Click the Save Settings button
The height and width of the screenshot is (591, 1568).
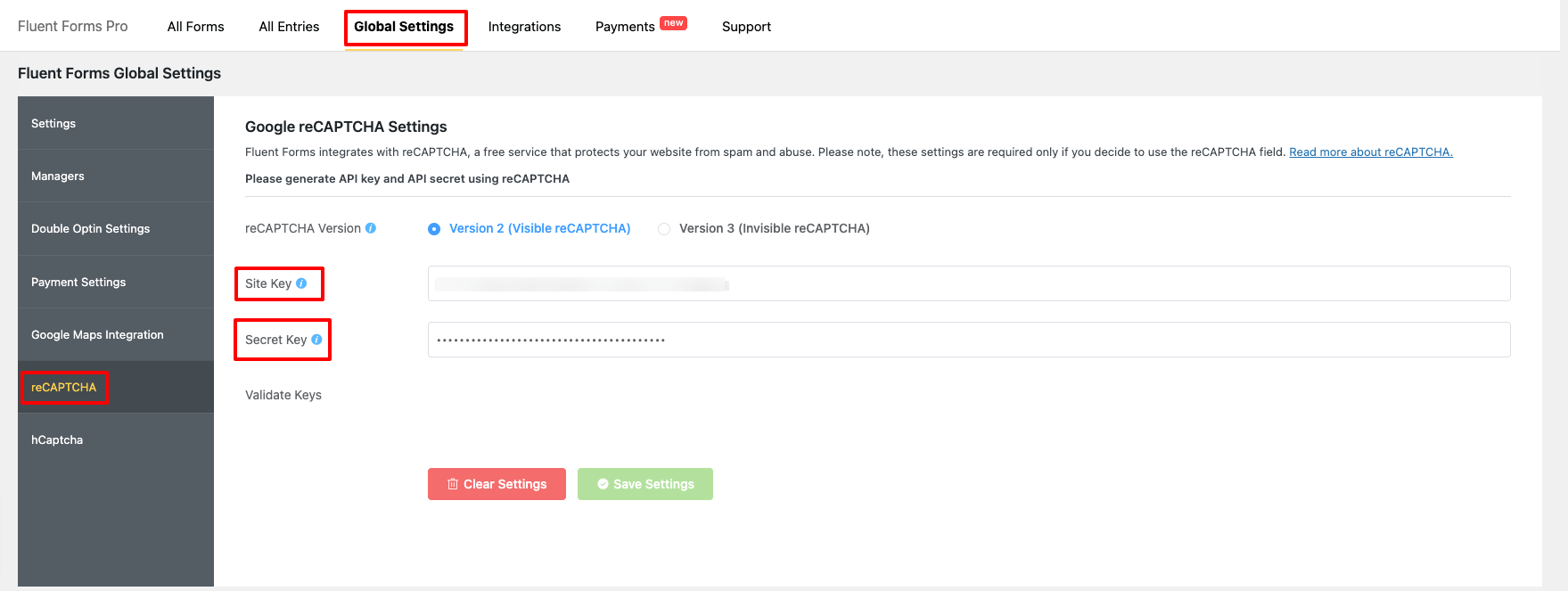pos(645,484)
